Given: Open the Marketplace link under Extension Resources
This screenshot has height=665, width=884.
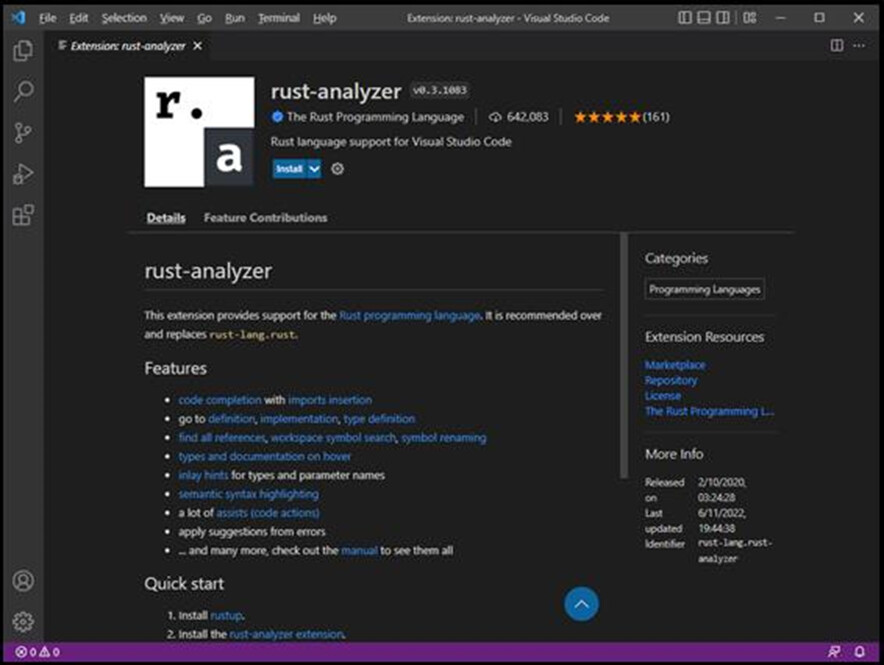Looking at the screenshot, I should click(x=674, y=364).
